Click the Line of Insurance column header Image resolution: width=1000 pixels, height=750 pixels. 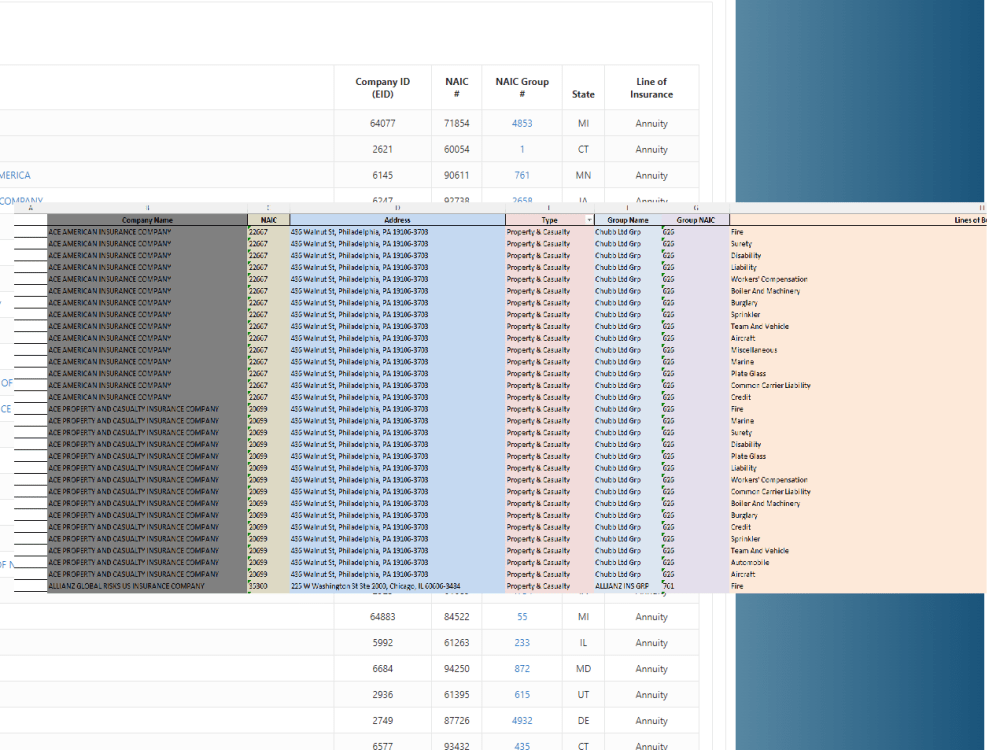[x=651, y=88]
